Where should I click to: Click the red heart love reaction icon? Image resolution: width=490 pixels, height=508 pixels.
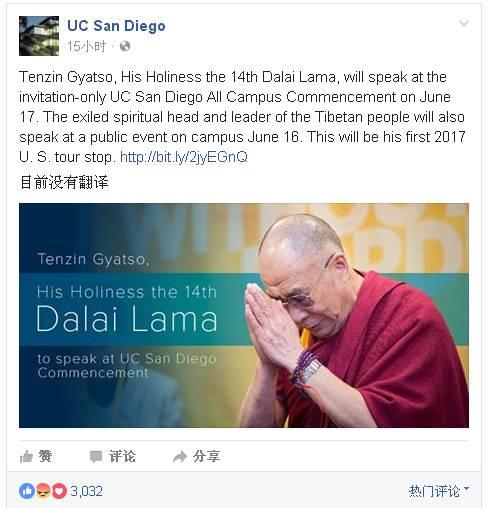coord(59,491)
